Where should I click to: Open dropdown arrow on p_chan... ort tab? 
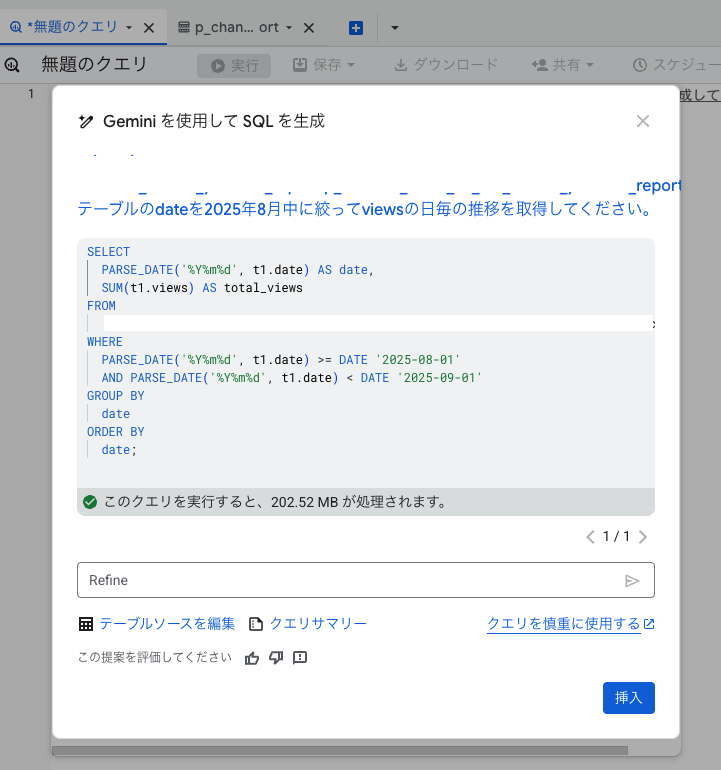click(x=289, y=28)
